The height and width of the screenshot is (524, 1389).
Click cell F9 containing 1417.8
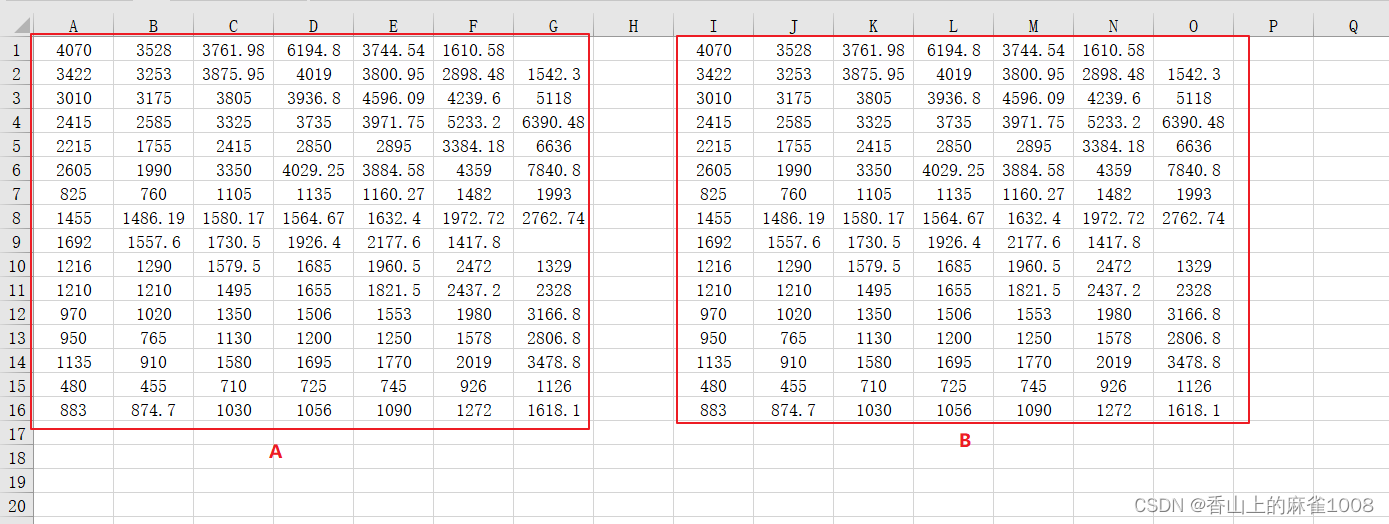474,242
